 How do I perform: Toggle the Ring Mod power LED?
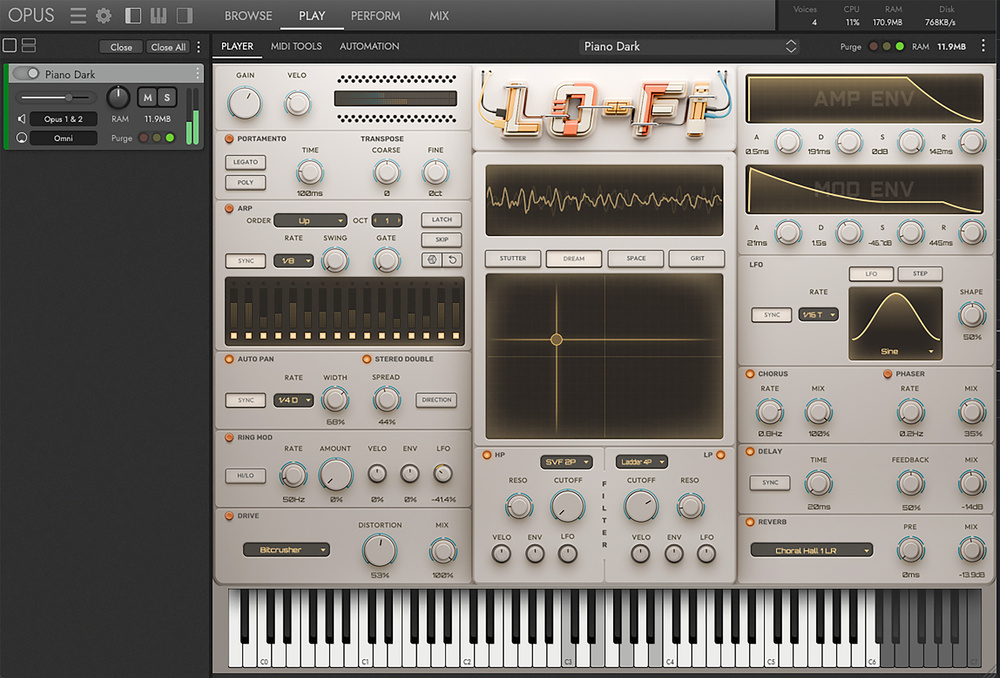[229, 438]
